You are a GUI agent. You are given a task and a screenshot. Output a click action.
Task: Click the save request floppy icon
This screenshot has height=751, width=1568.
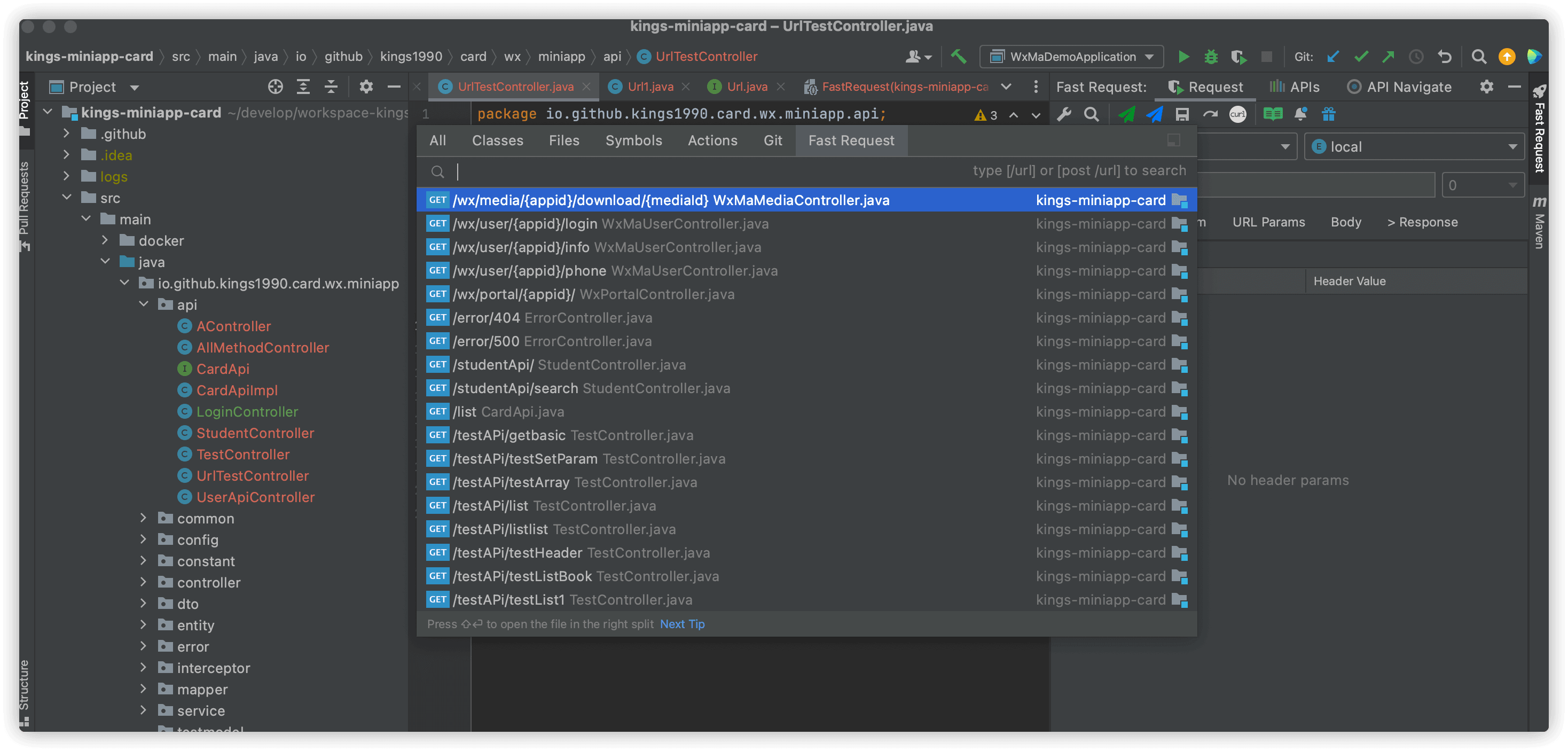point(1182,114)
